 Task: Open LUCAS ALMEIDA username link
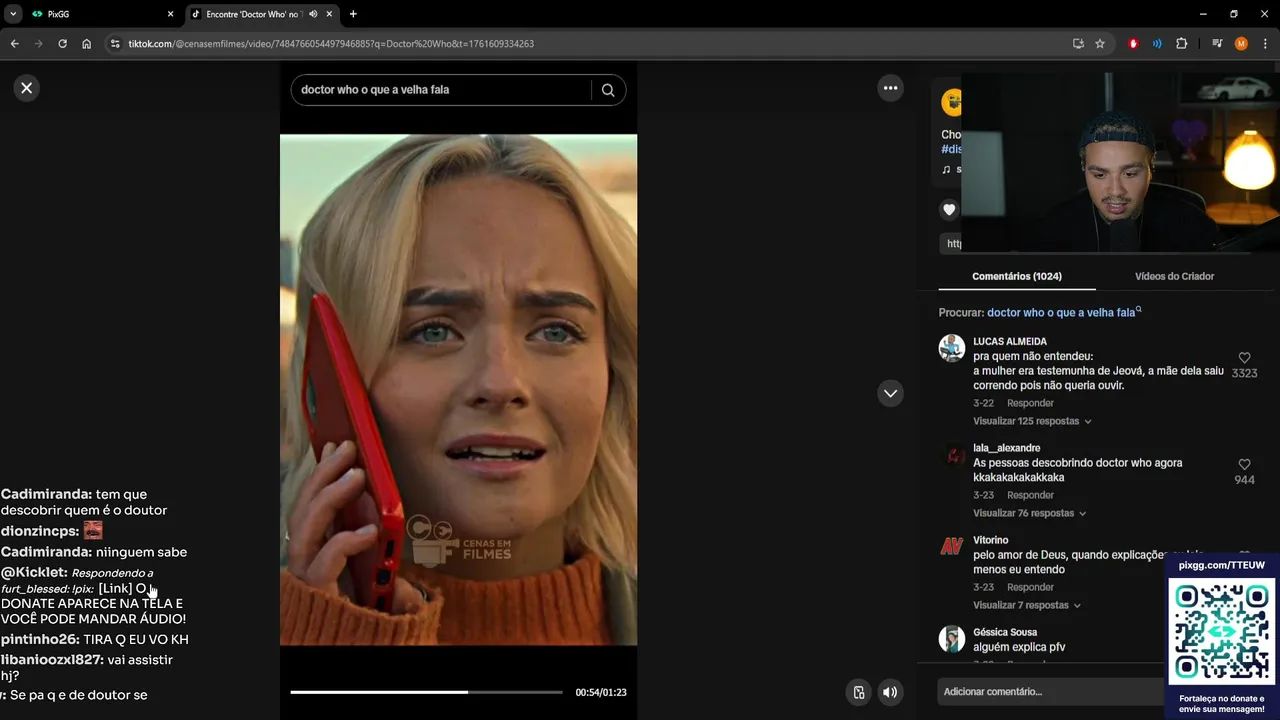[x=1010, y=342]
